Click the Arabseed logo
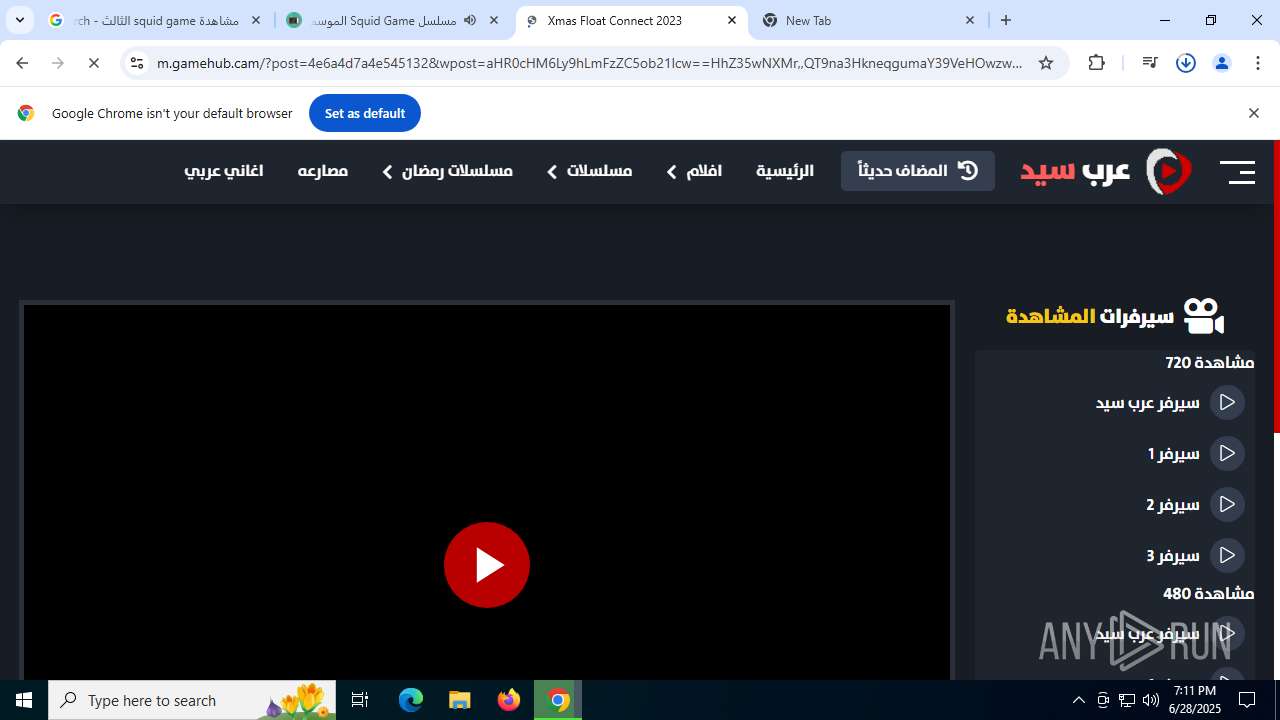Image resolution: width=1280 pixels, height=720 pixels. [1106, 172]
